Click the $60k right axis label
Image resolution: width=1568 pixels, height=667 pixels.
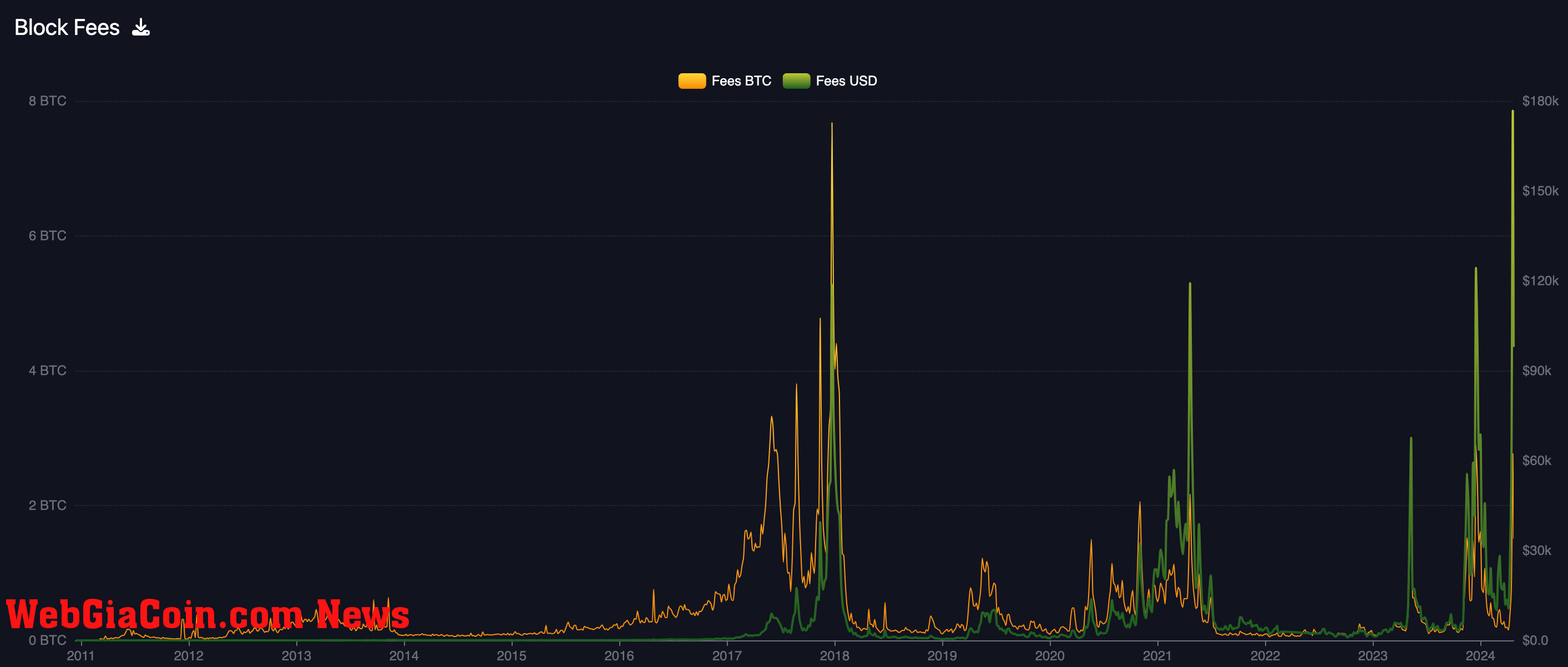(1536, 461)
